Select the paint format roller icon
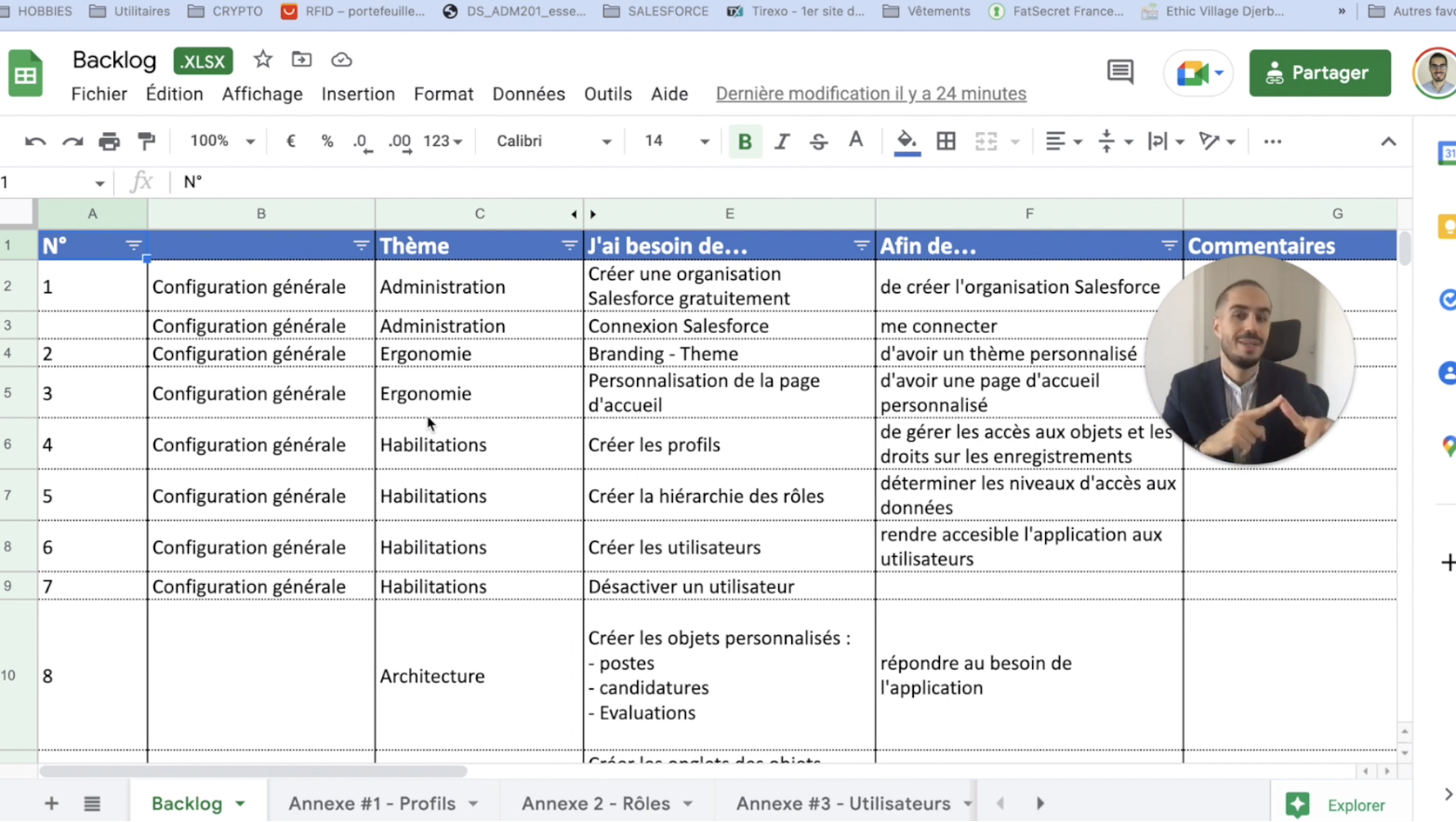The image size is (1456, 822). coord(146,141)
